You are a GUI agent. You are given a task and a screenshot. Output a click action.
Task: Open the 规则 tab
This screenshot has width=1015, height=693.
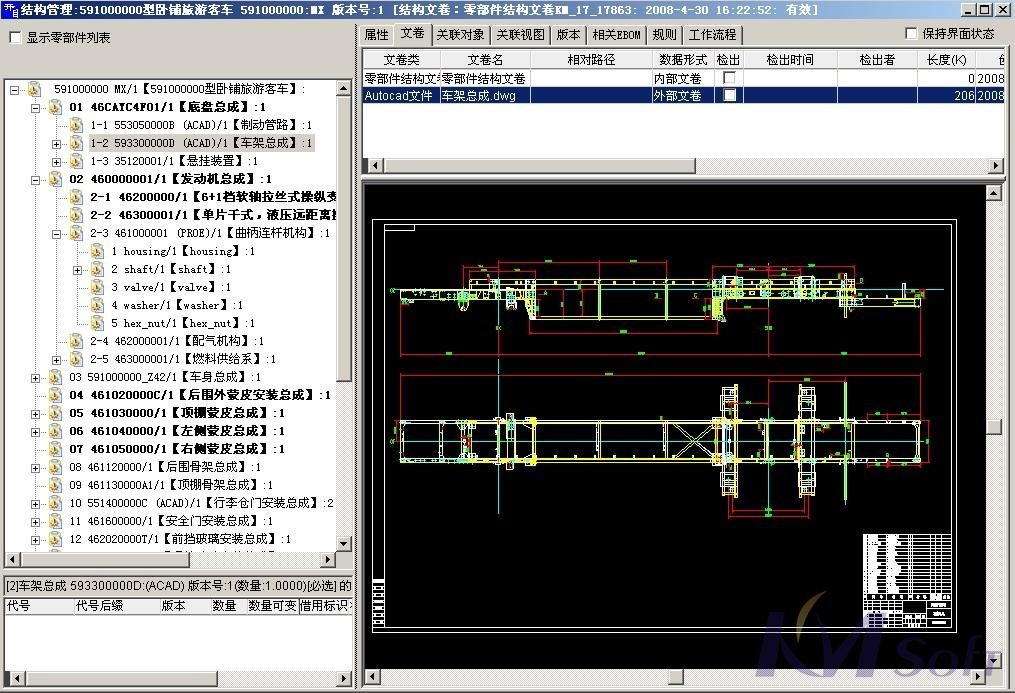coord(664,35)
